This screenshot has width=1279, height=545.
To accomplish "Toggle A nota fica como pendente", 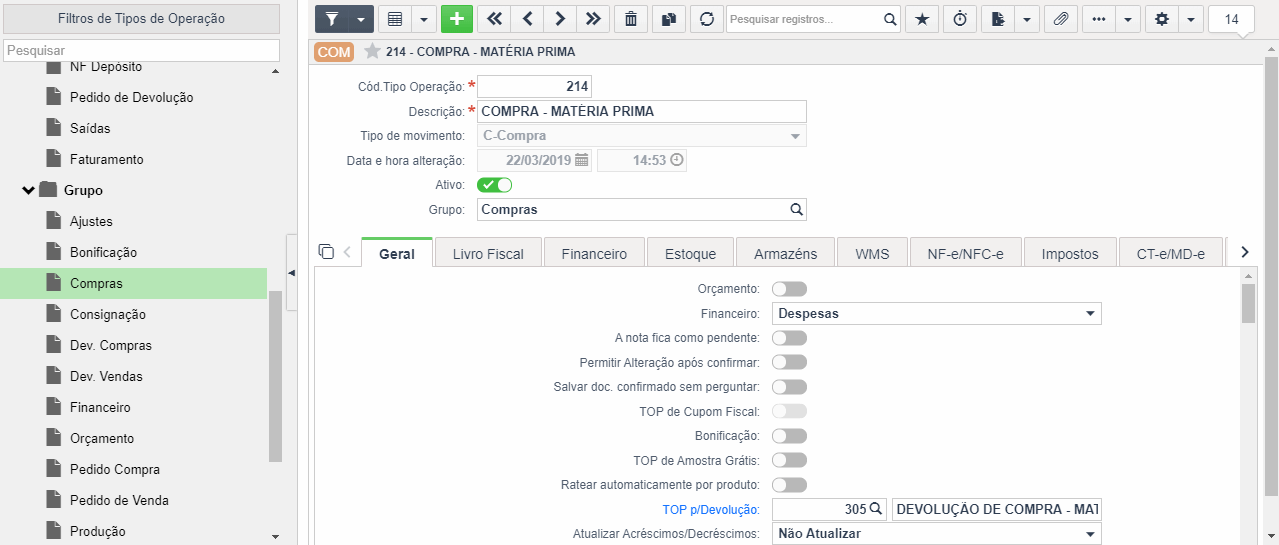I will click(789, 338).
